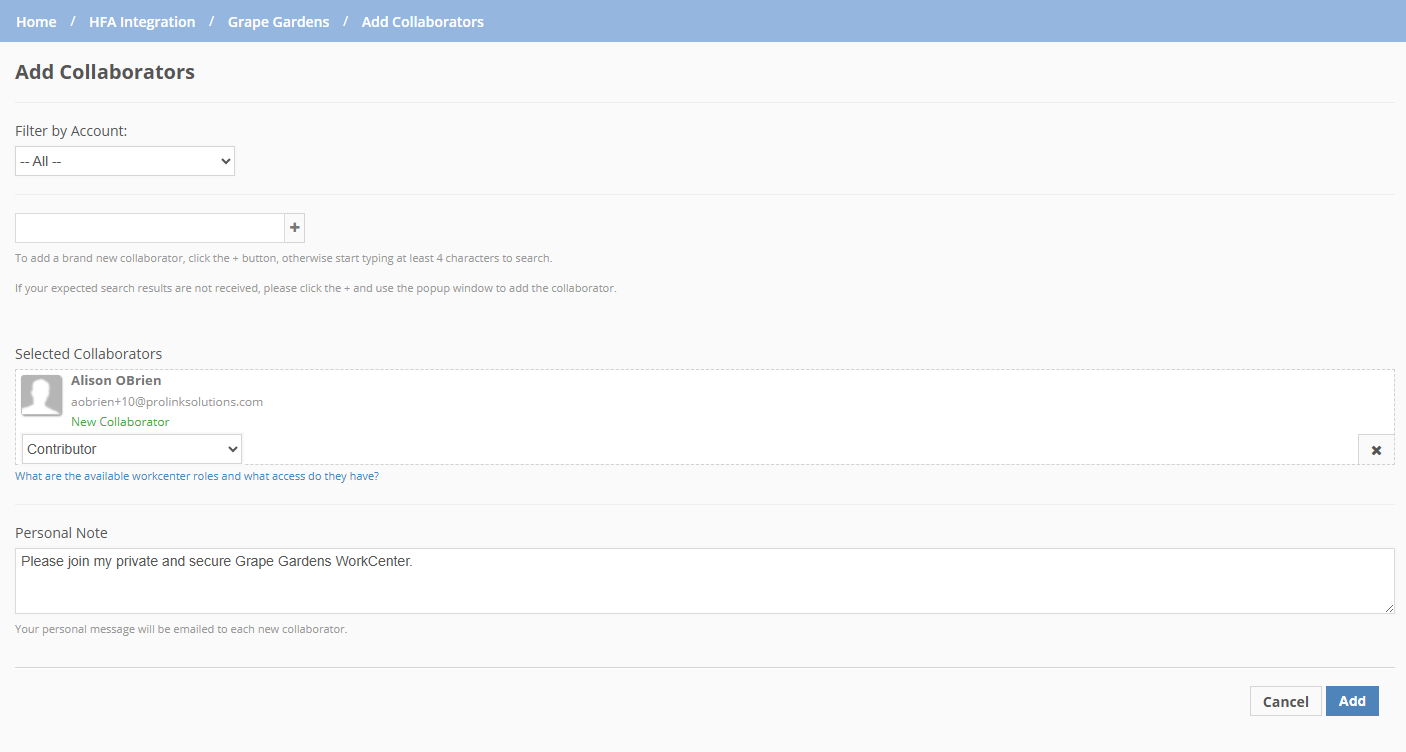1406x752 pixels.
Task: Click the collaborator search input field
Action: click(x=148, y=227)
